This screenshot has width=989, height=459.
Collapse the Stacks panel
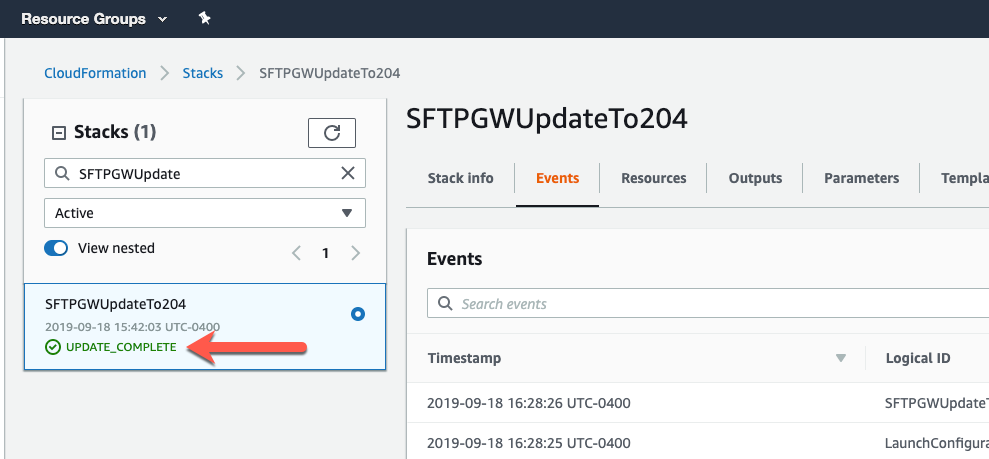pyautogui.click(x=58, y=132)
